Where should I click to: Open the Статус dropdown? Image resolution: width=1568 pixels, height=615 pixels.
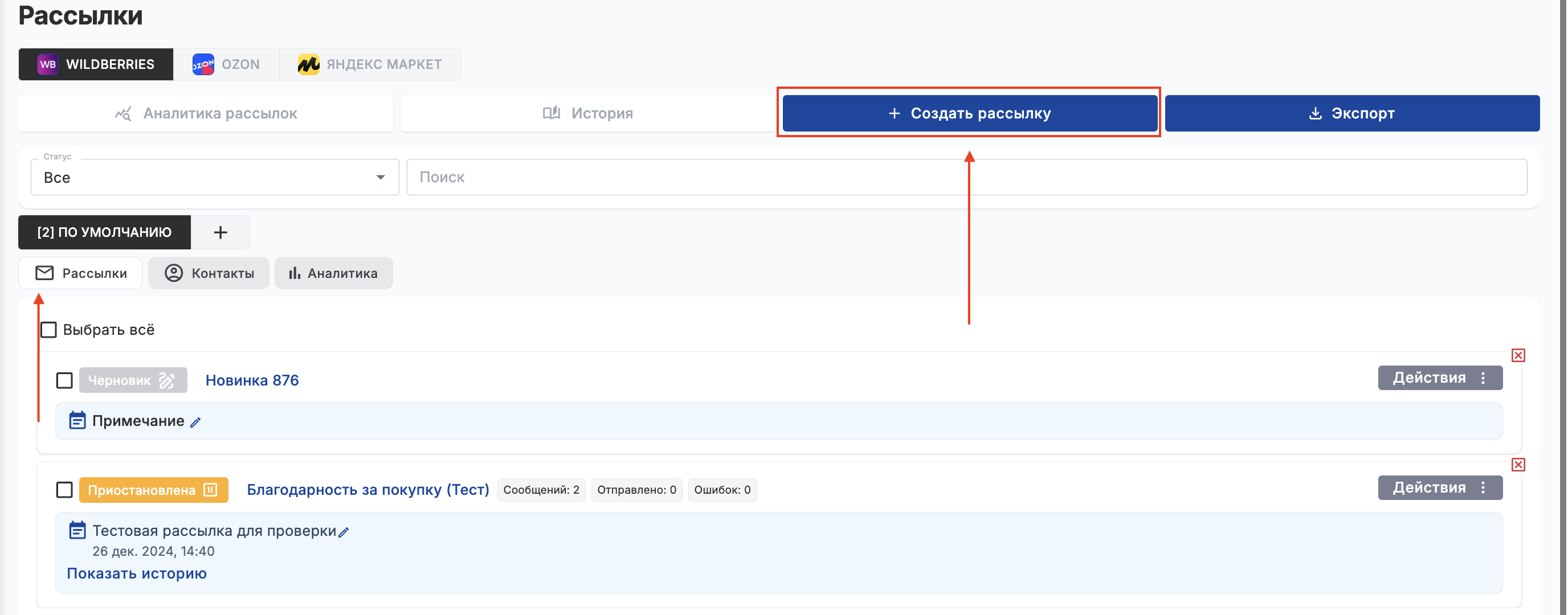pyautogui.click(x=215, y=177)
